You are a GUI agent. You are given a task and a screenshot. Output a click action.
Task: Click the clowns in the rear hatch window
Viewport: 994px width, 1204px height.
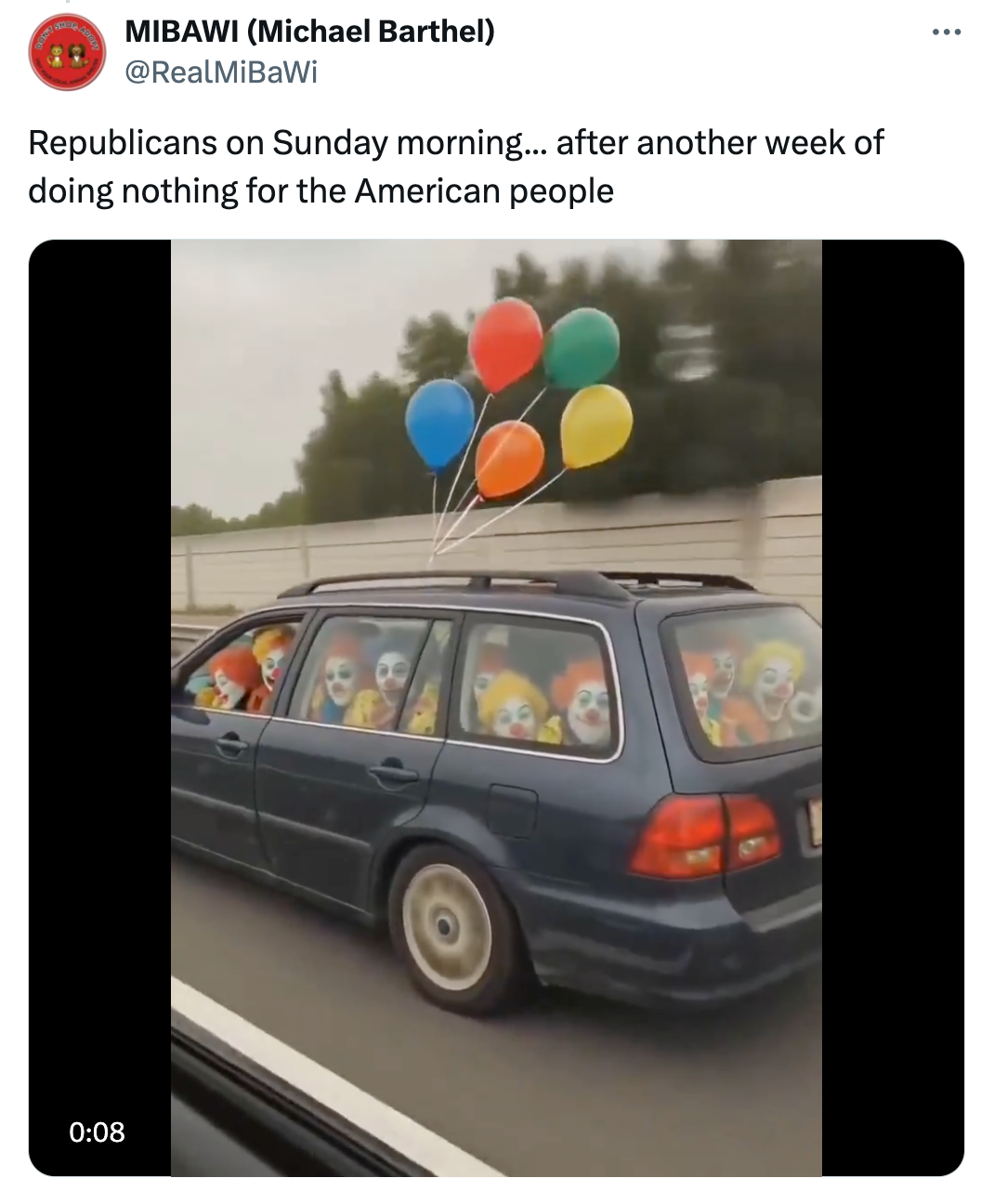tap(749, 687)
